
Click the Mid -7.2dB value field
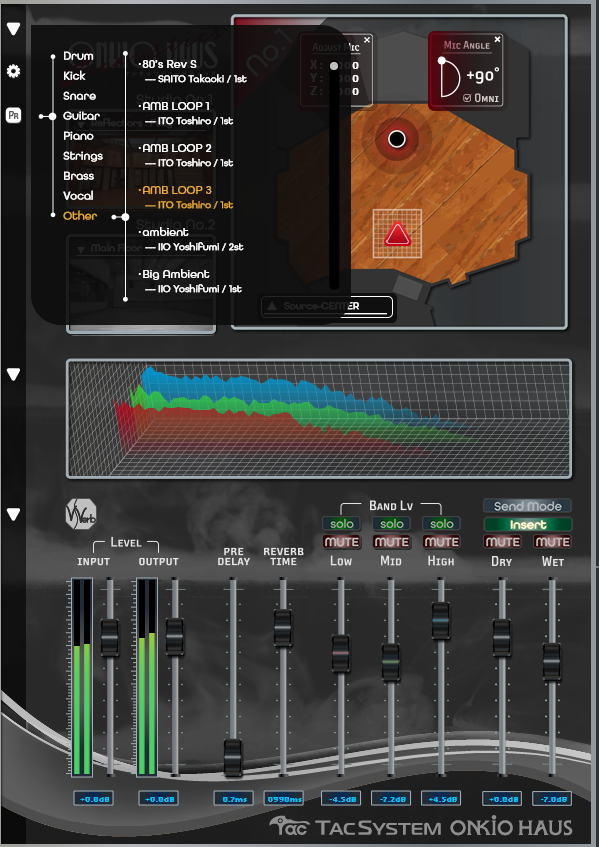391,798
